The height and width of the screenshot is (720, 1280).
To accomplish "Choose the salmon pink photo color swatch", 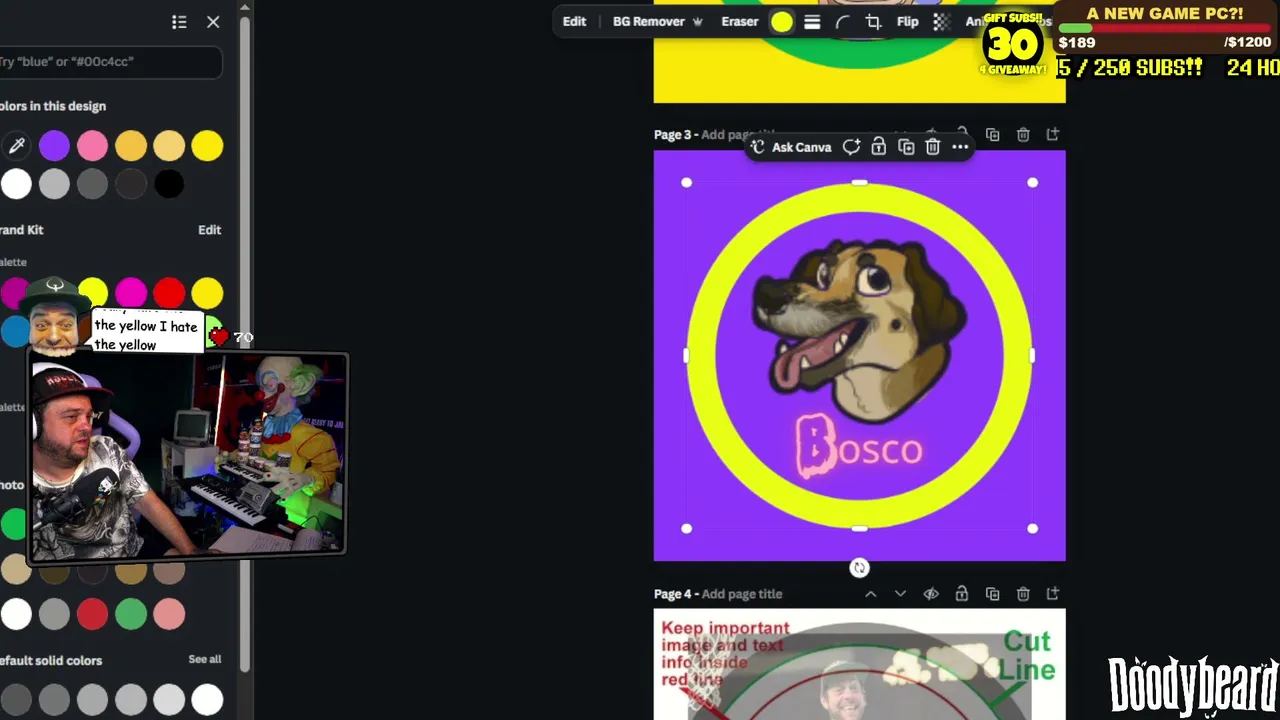I will (169, 614).
